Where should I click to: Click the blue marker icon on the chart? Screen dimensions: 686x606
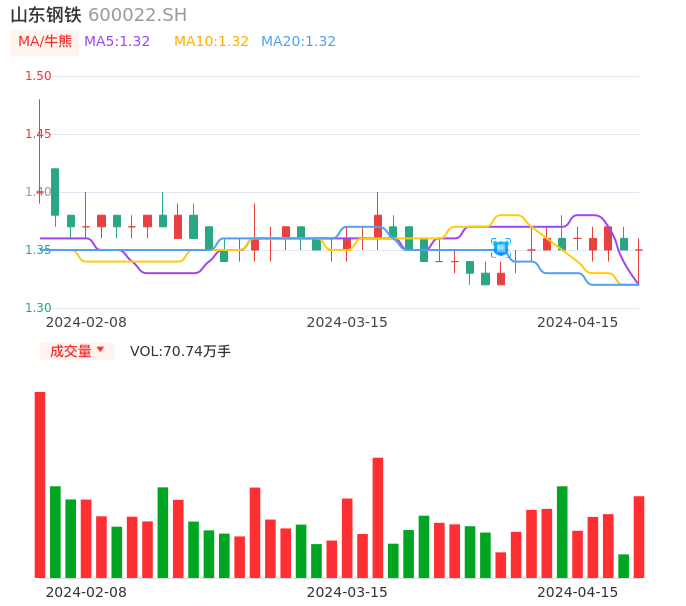point(500,248)
